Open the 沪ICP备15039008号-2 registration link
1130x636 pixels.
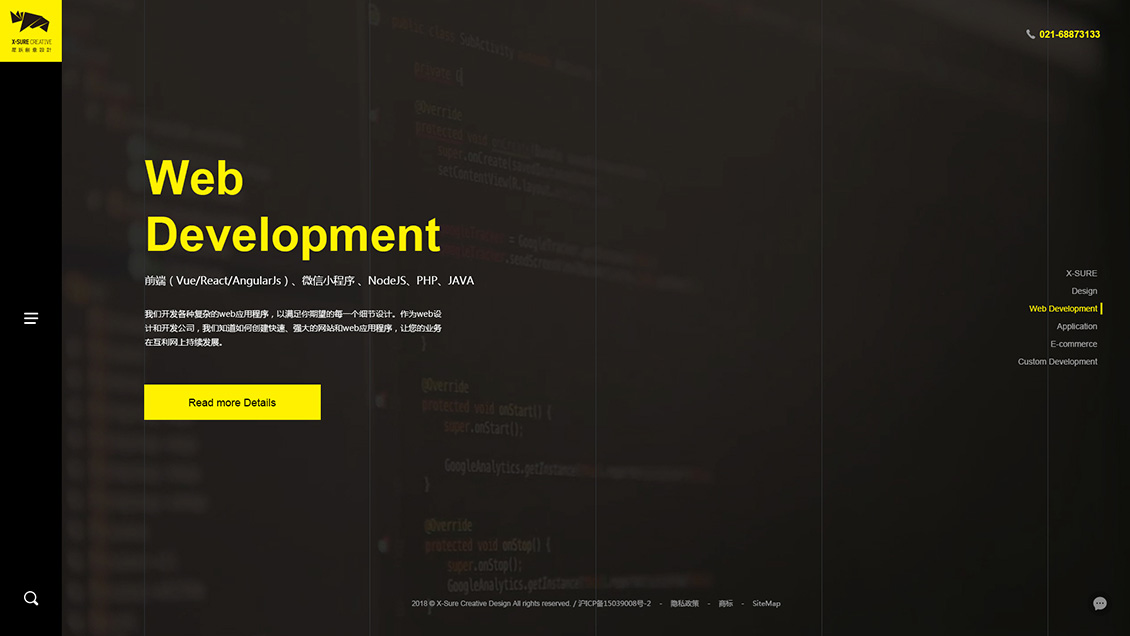click(614, 604)
